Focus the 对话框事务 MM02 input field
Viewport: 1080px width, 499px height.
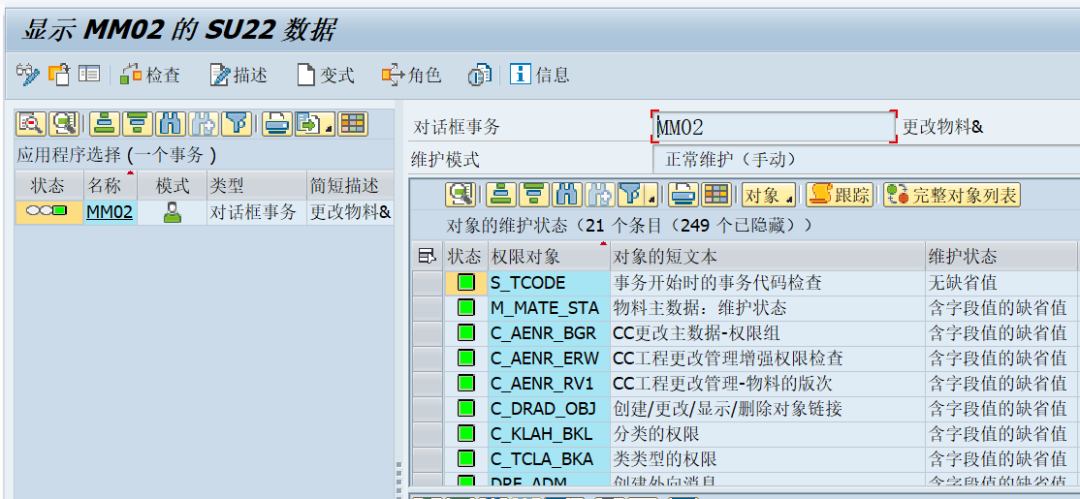[x=774, y=126]
